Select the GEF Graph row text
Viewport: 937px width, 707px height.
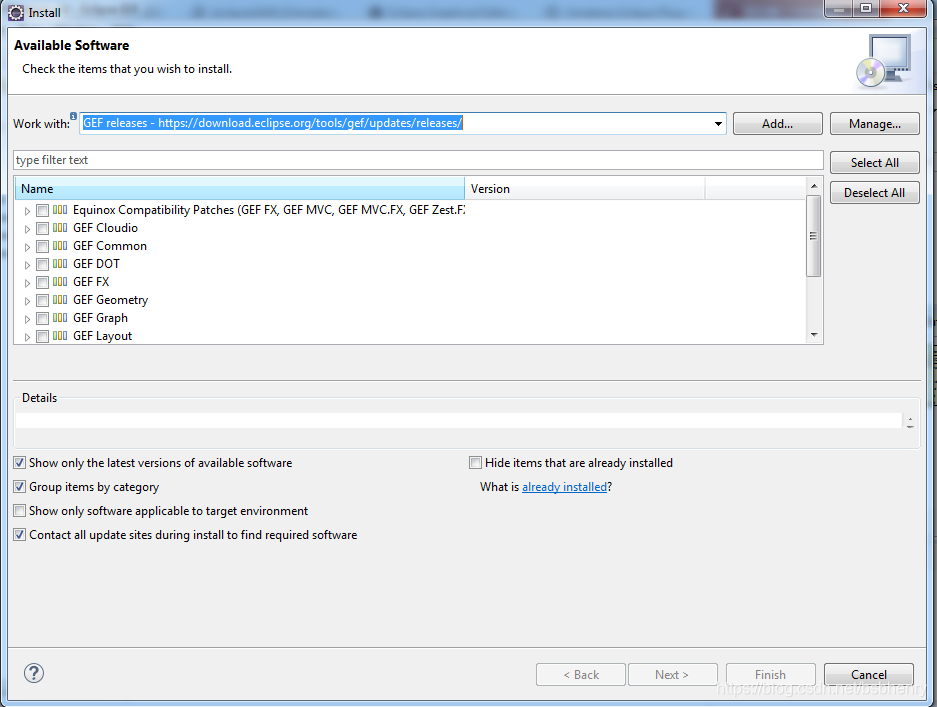[x=100, y=318]
